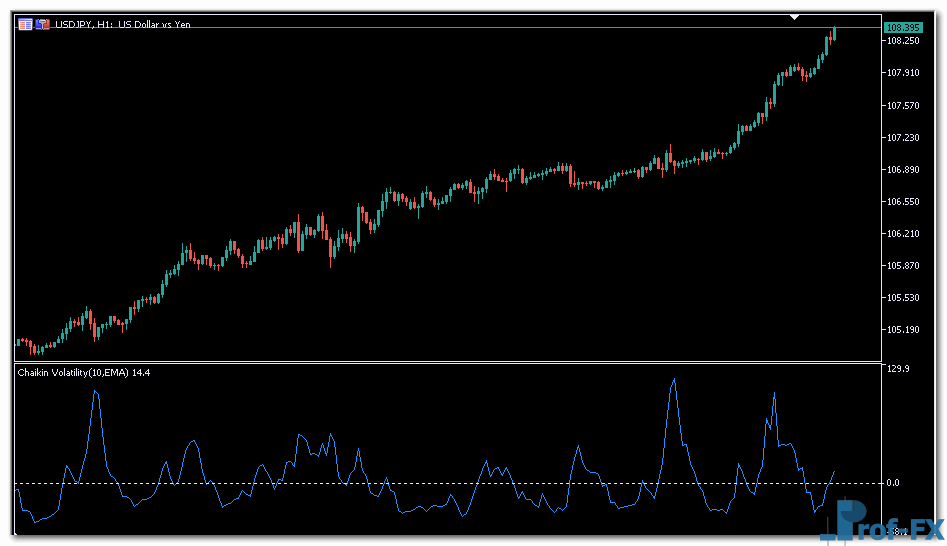The height and width of the screenshot is (546, 947).
Task: Click the current price label 108.395
Action: tap(903, 27)
